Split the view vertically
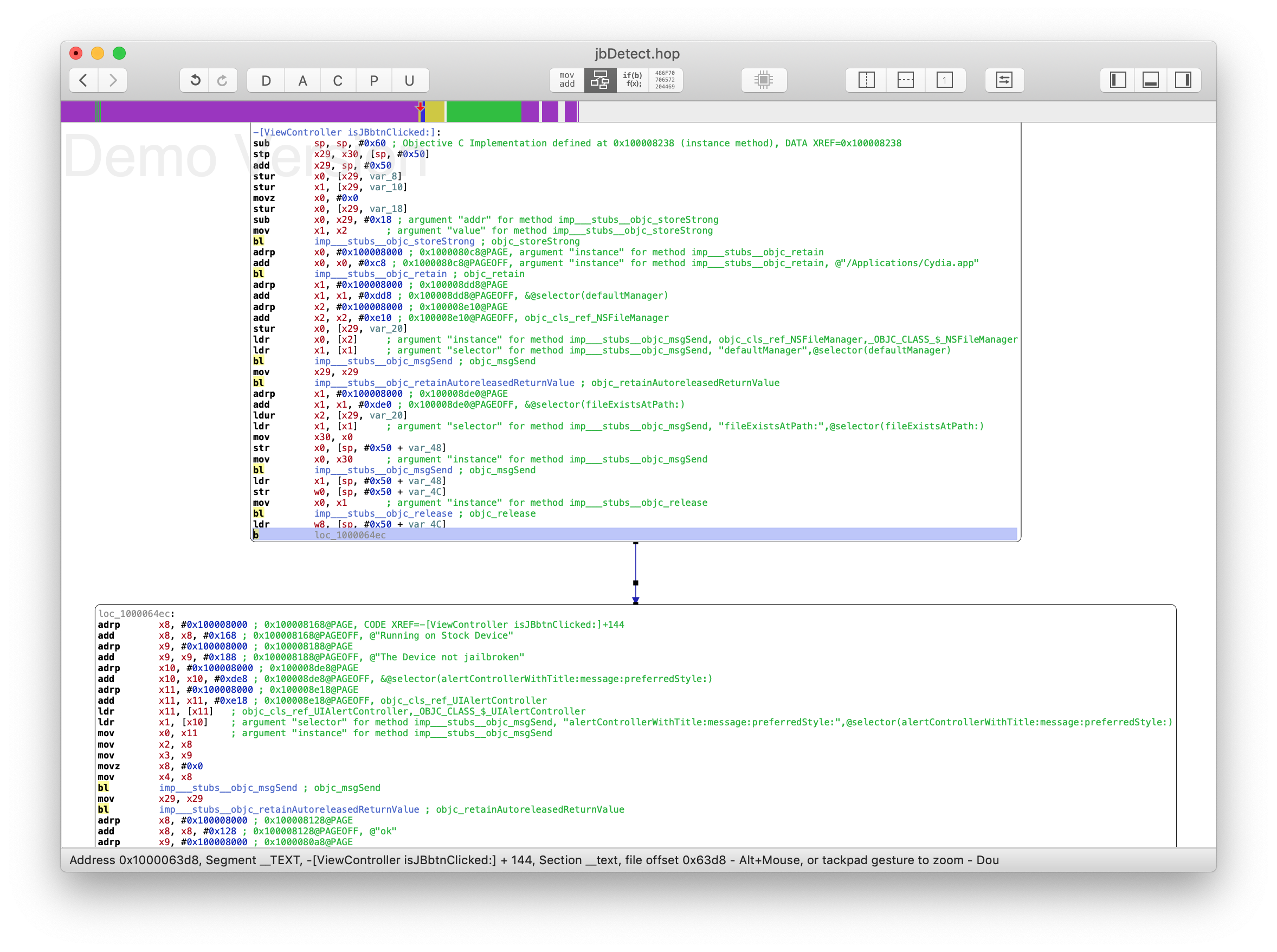The width and height of the screenshot is (1277, 952). (866, 80)
